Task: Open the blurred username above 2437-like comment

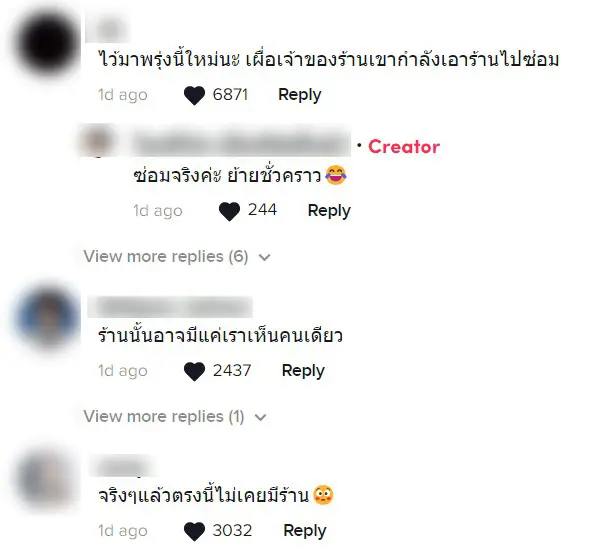Action: click(x=170, y=307)
